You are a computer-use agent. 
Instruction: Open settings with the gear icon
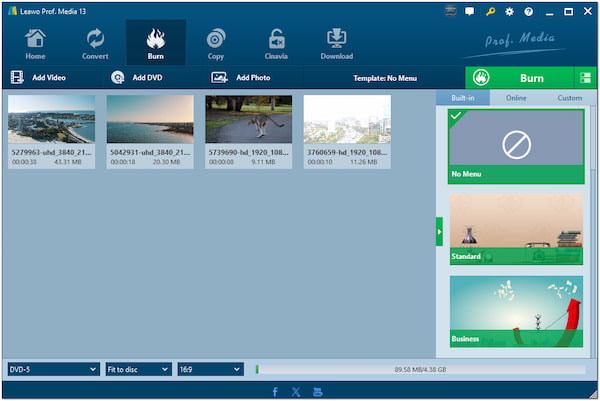point(509,11)
